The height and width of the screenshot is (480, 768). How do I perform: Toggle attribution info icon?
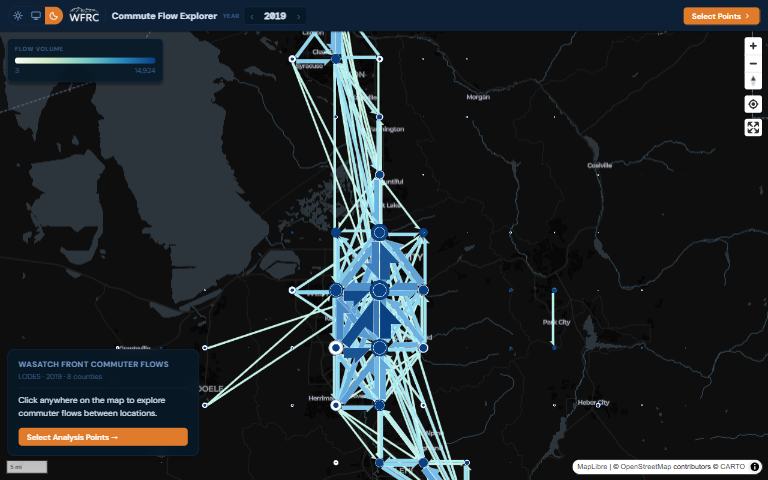pyautogui.click(x=755, y=467)
